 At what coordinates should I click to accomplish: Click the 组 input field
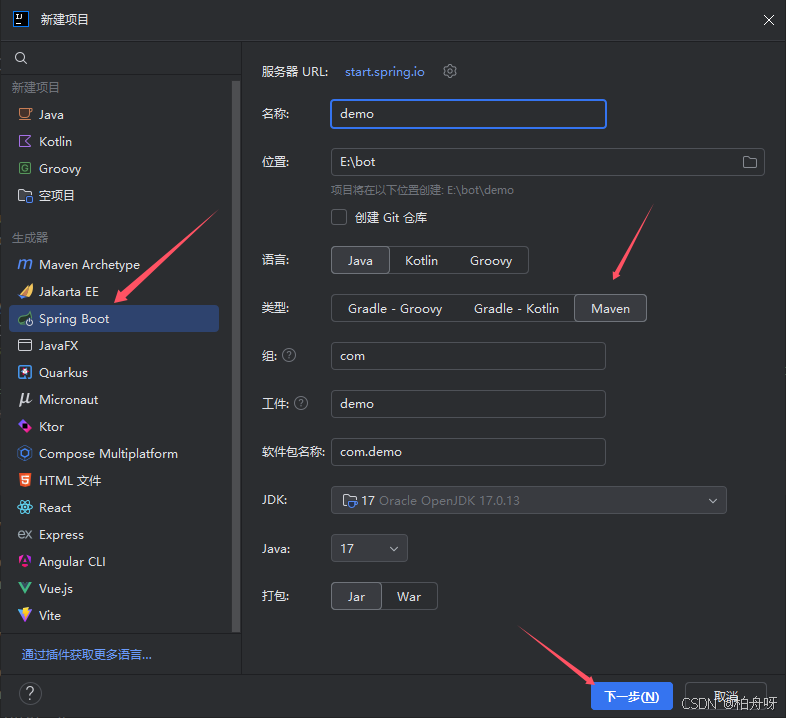[x=468, y=355]
